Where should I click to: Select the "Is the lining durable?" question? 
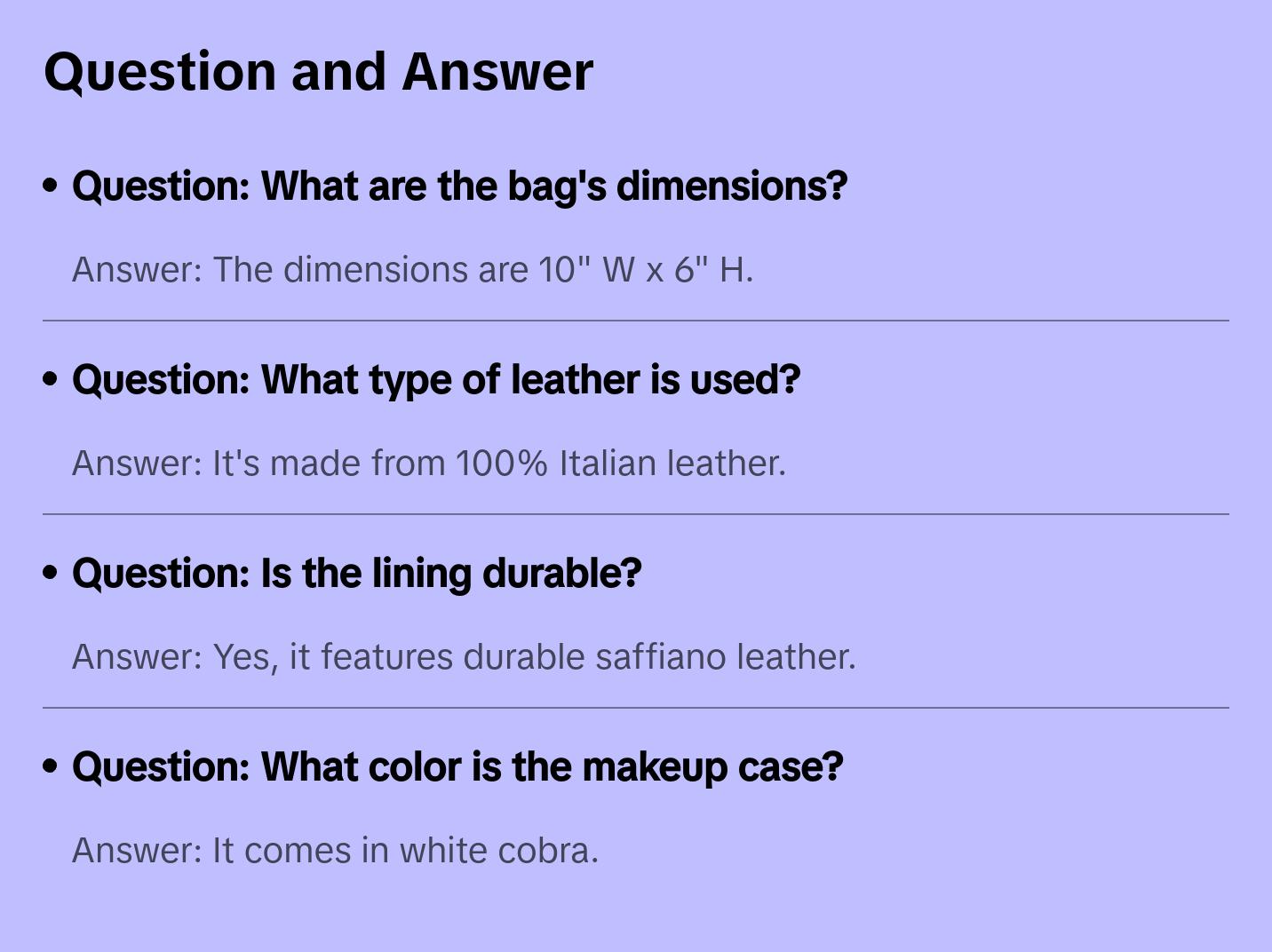click(x=356, y=573)
